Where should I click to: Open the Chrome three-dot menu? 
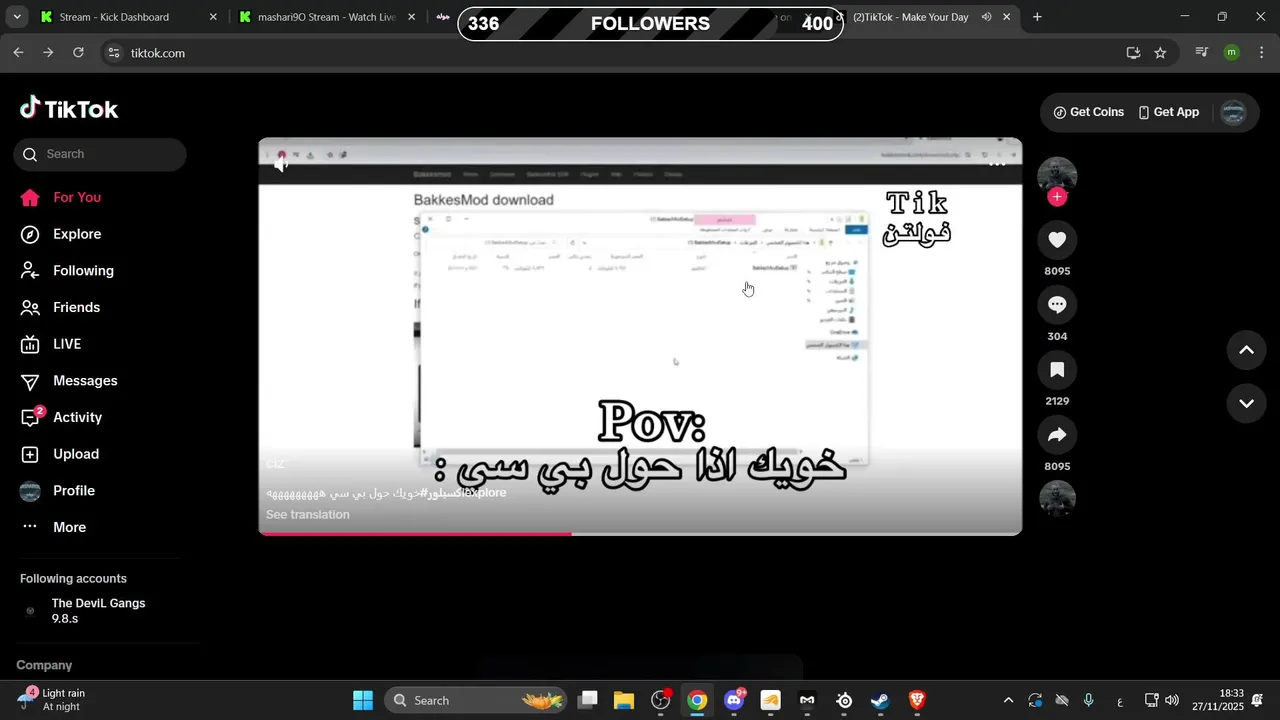click(1260, 53)
